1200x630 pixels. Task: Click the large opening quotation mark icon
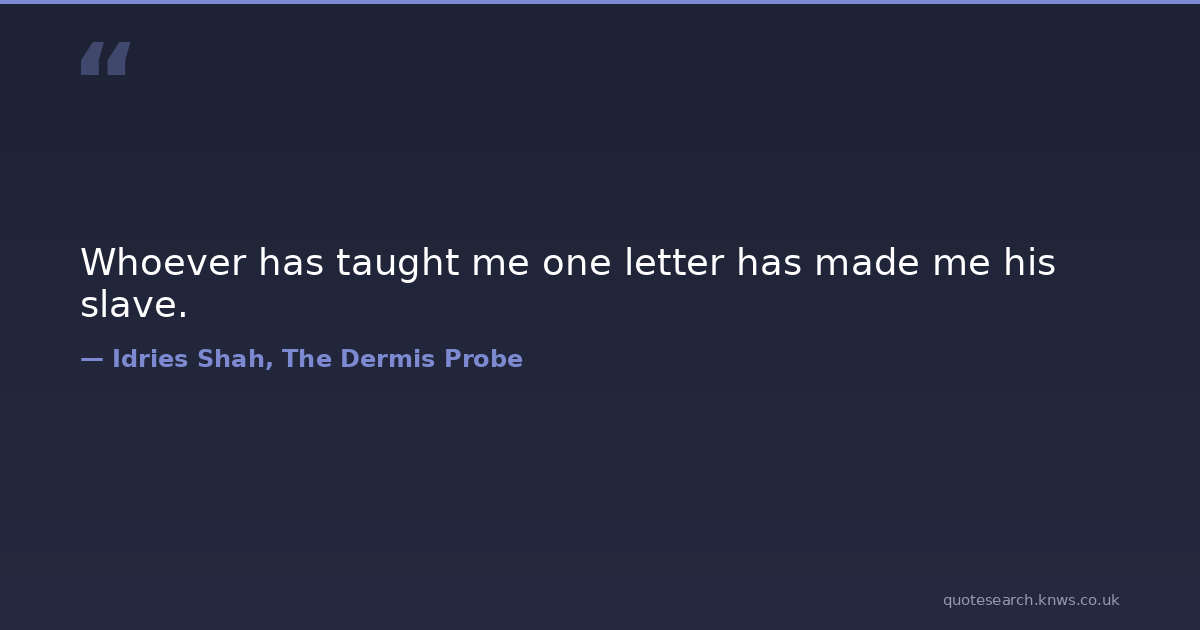coord(105,59)
